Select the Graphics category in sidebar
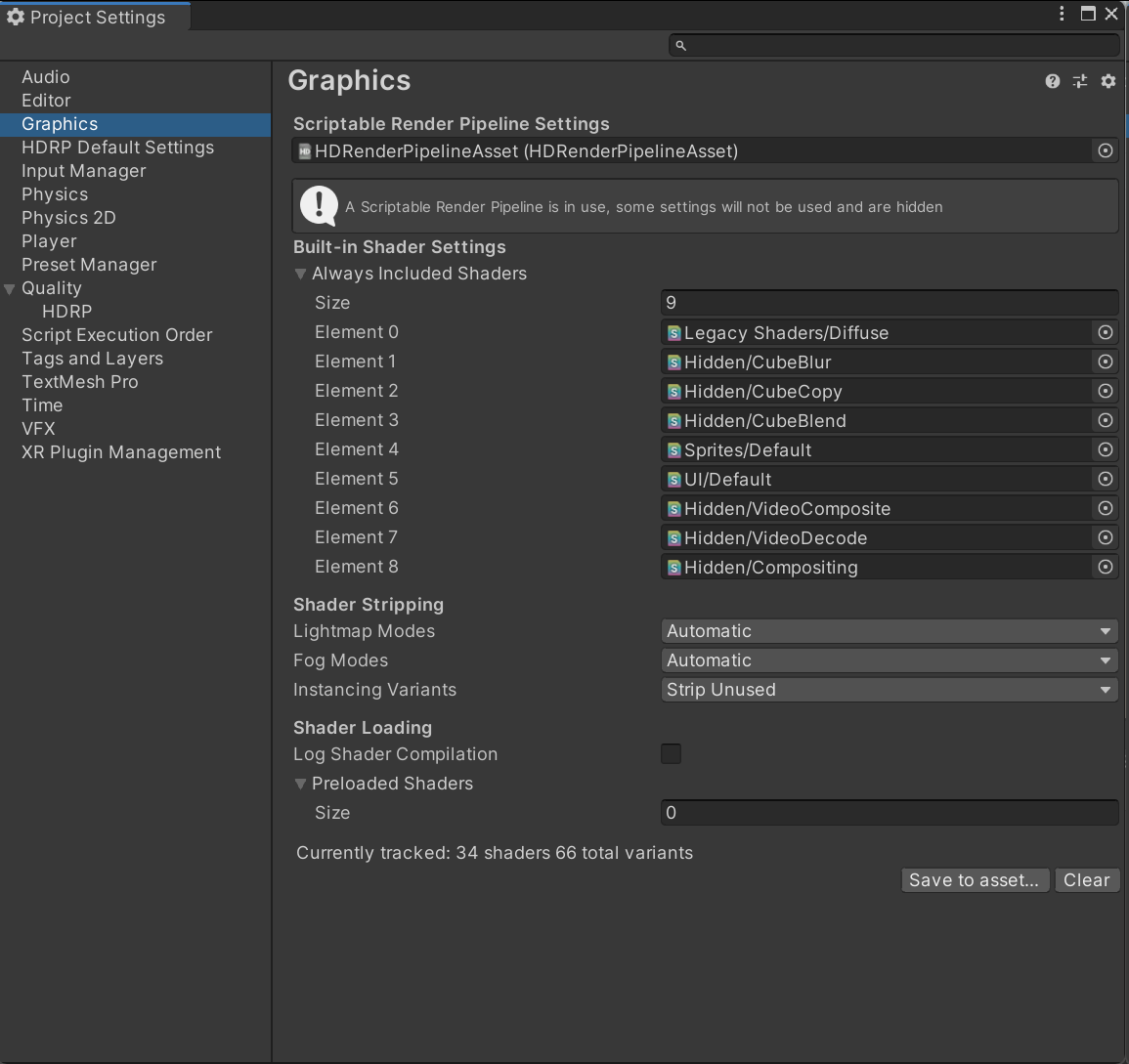 pos(135,124)
